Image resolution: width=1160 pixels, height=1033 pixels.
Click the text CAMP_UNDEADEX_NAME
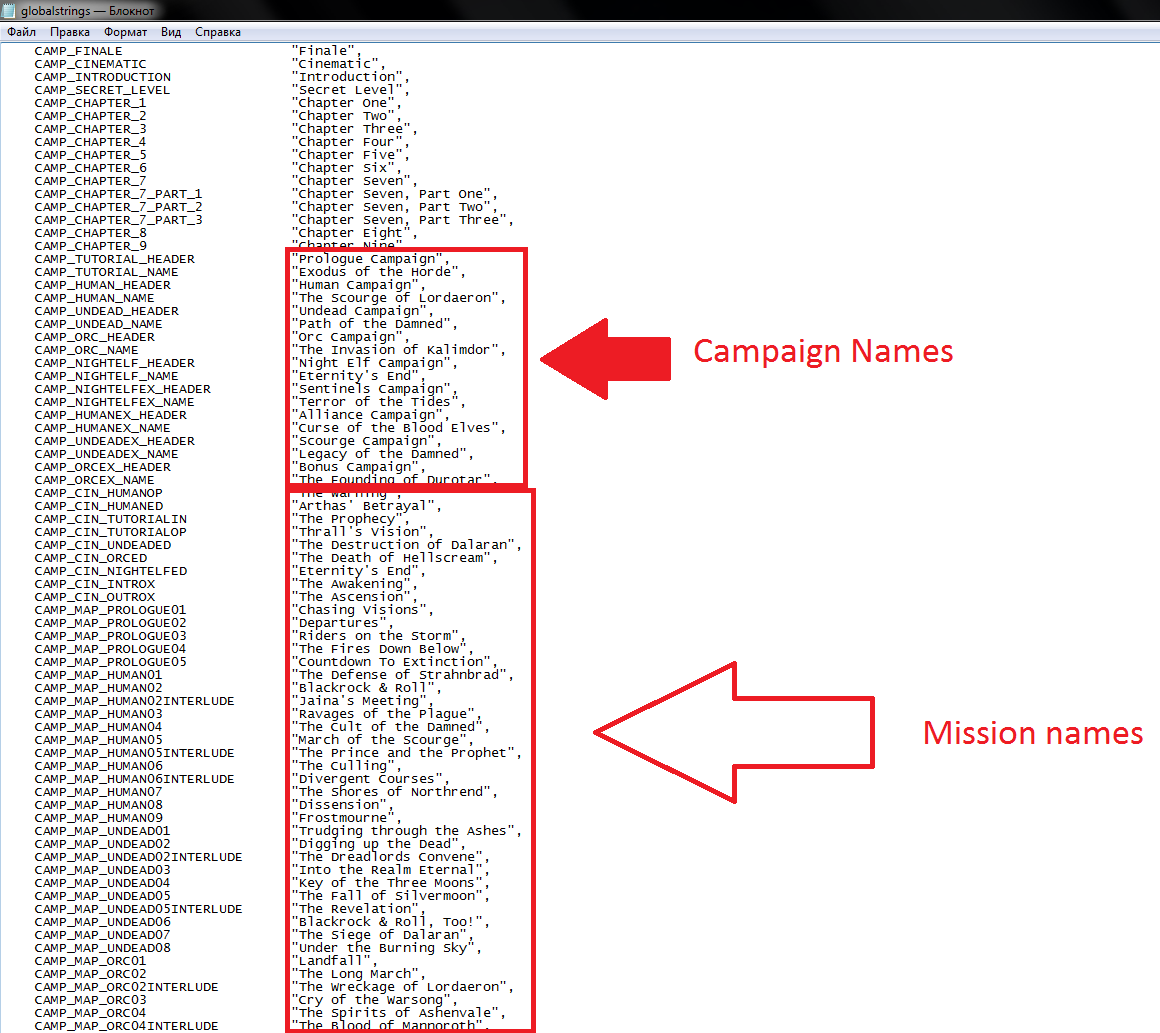[x=107, y=454]
